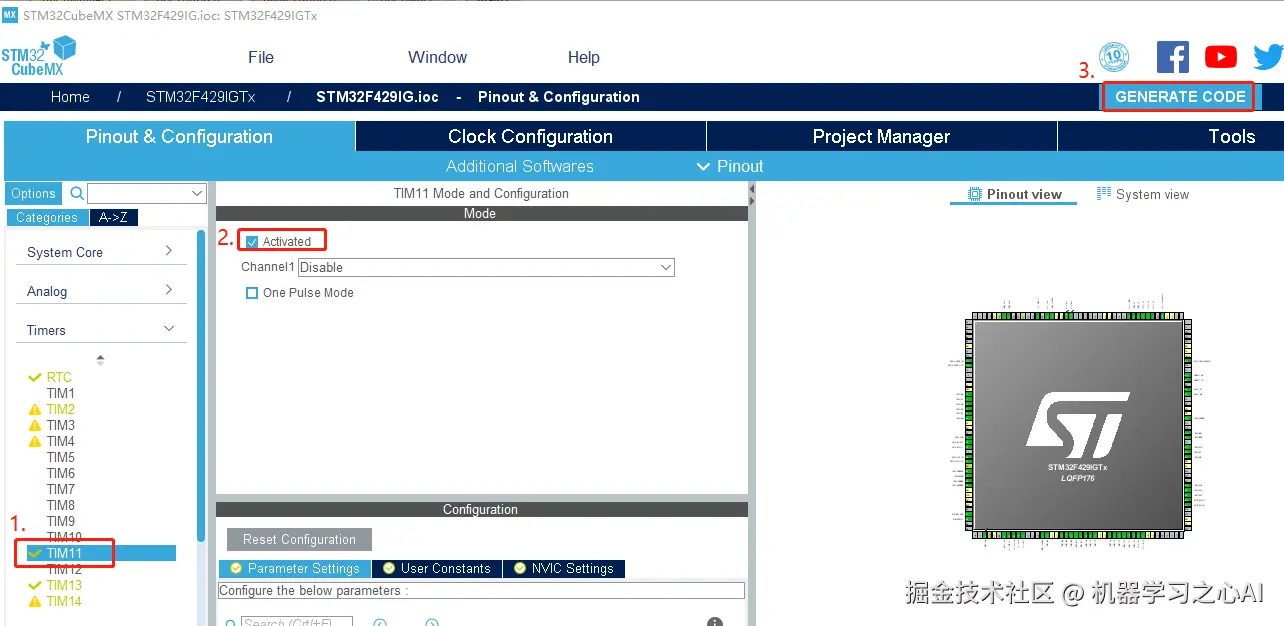Switch to Clock Configuration tab
This screenshot has width=1284, height=626.
[530, 136]
